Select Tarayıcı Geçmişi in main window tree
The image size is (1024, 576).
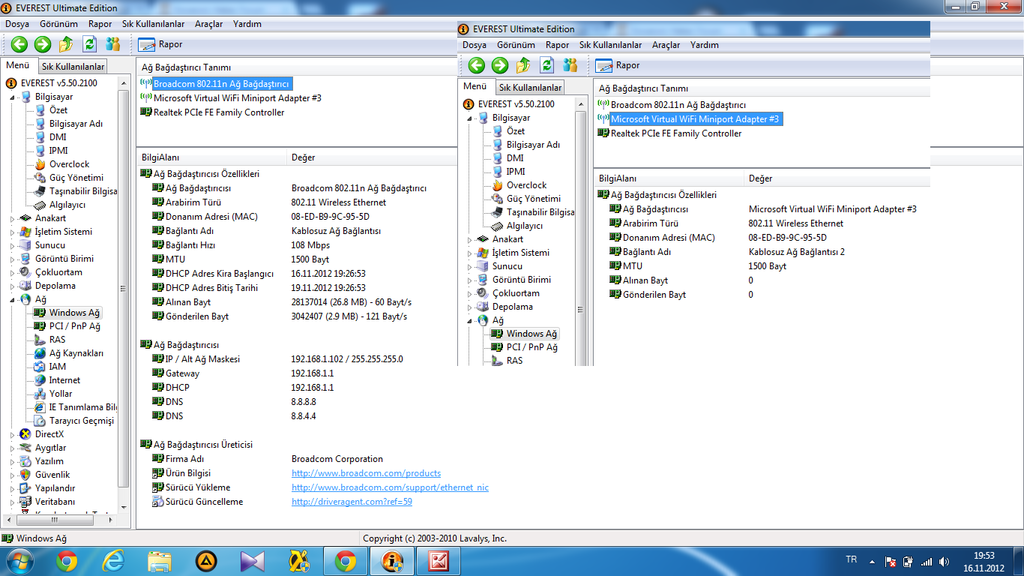pyautogui.click(x=81, y=421)
